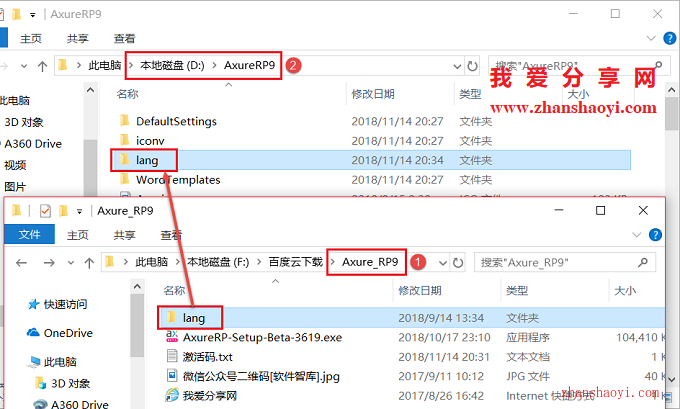The image size is (680, 409).
Task: Expand the ribbon in Axure_RP9 window
Action: point(637,235)
